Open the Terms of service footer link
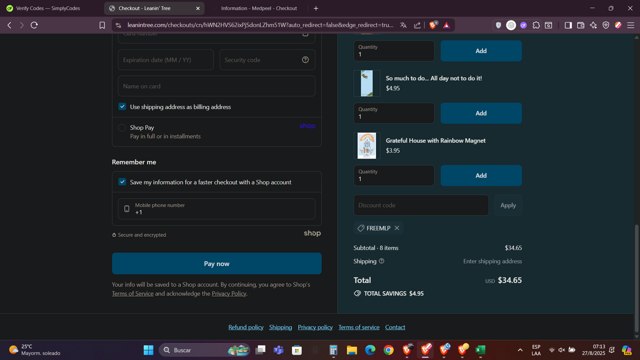This screenshot has height=360, width=640. pyautogui.click(x=359, y=327)
